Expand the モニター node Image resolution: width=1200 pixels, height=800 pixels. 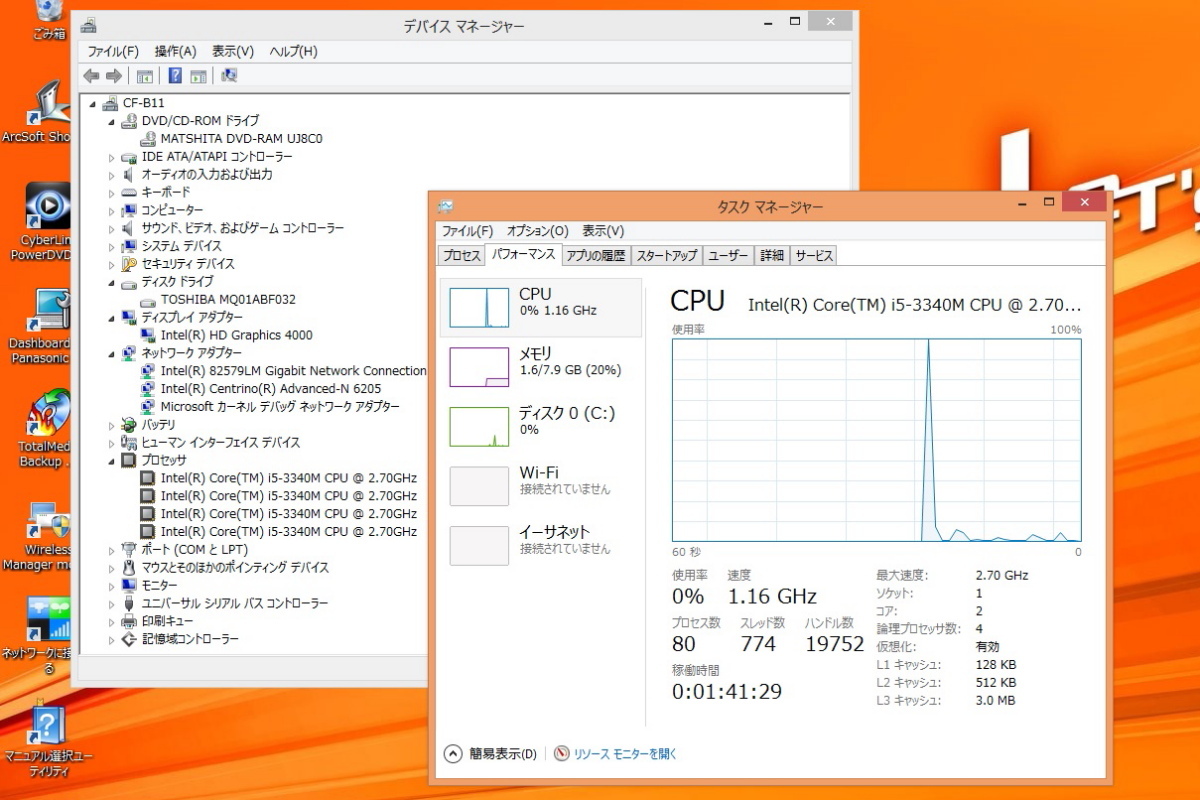pos(112,585)
